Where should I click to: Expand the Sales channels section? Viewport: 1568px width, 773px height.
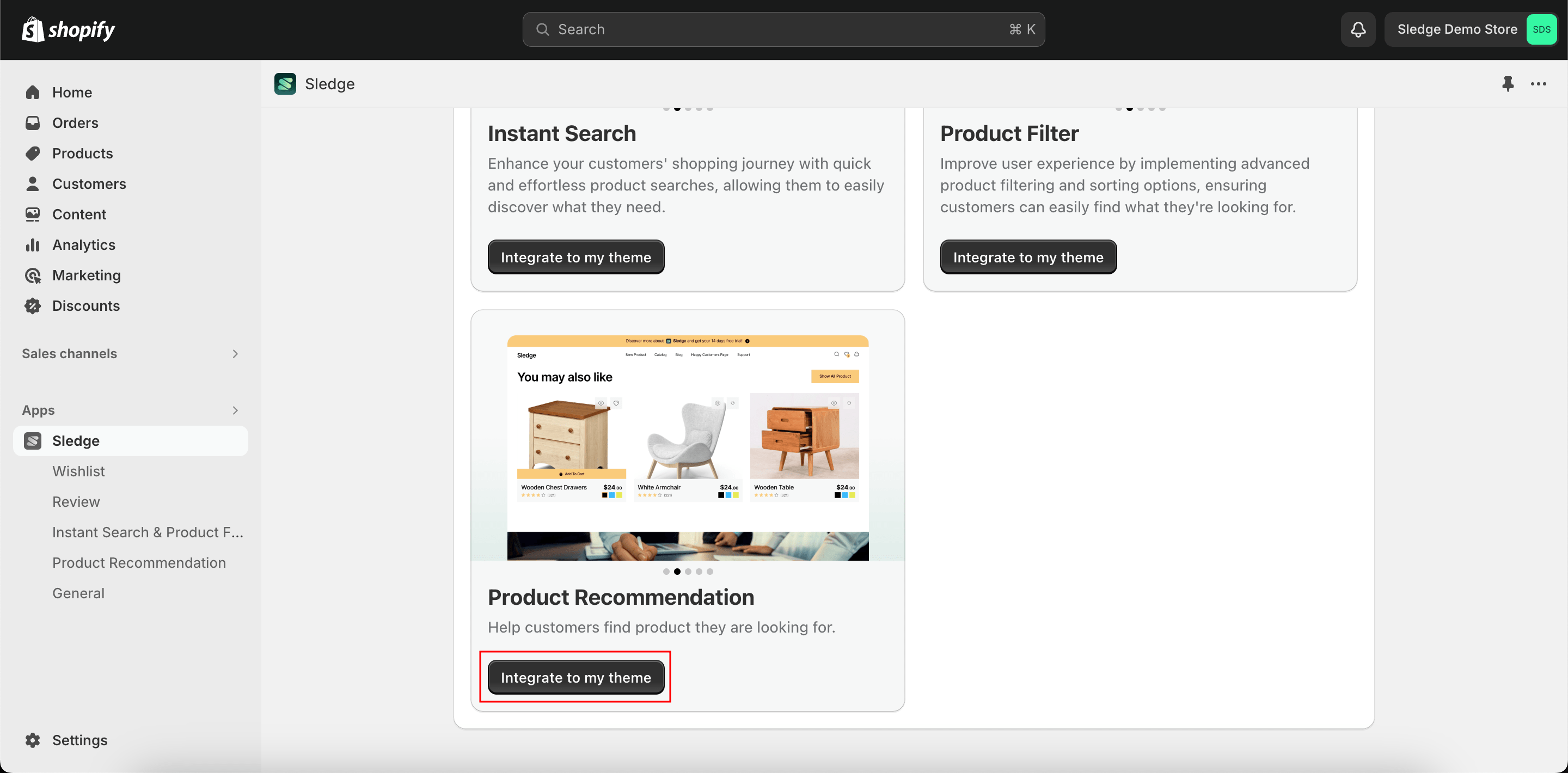pyautogui.click(x=233, y=352)
